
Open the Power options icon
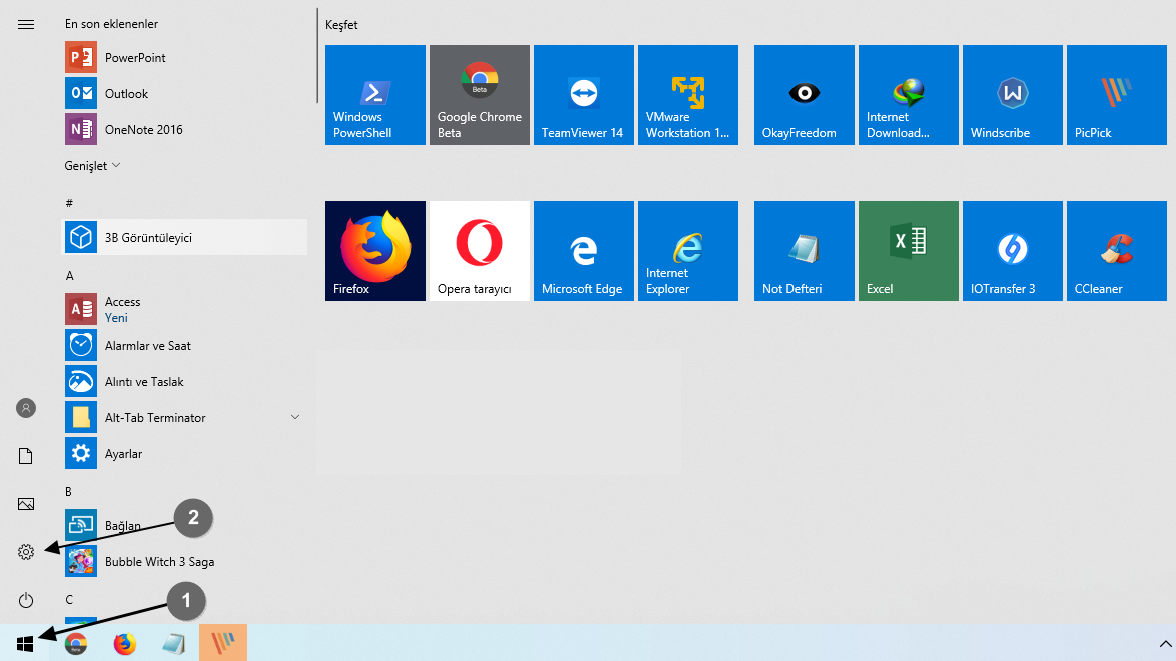[x=26, y=600]
